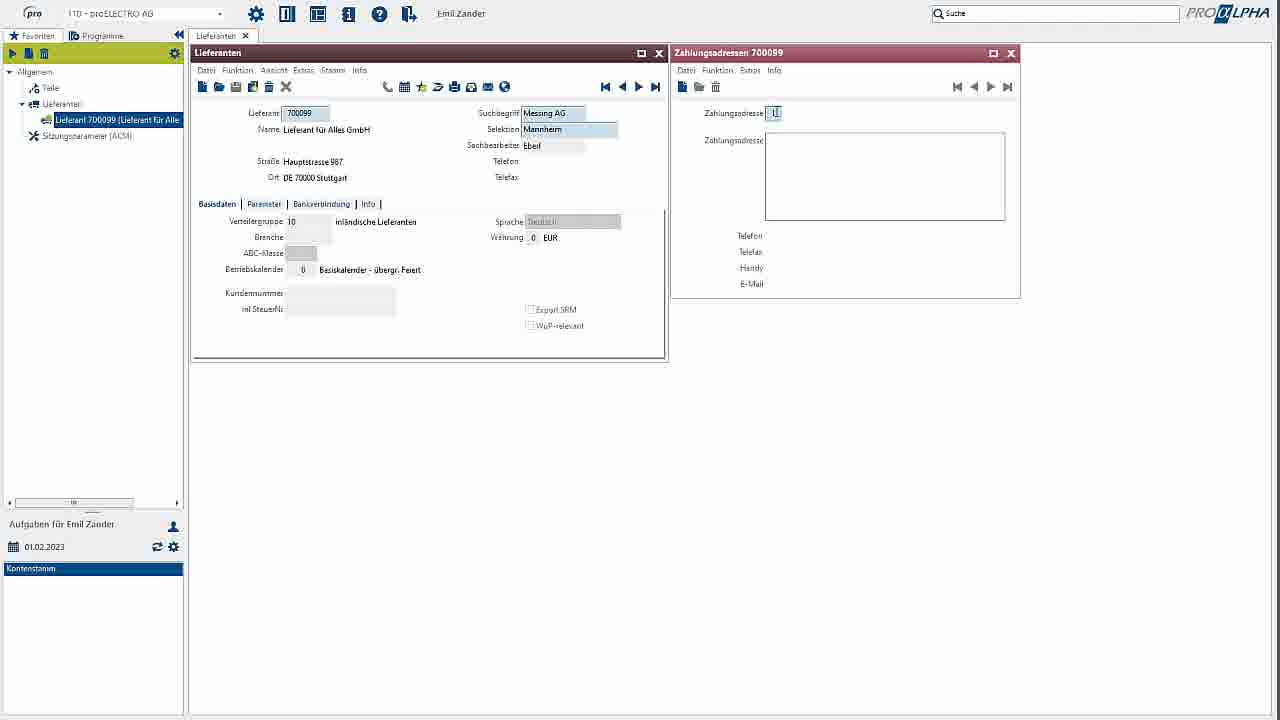The image size is (1280, 720).
Task: Click the open folder icon in Zahlungsadressen window
Action: coord(699,87)
